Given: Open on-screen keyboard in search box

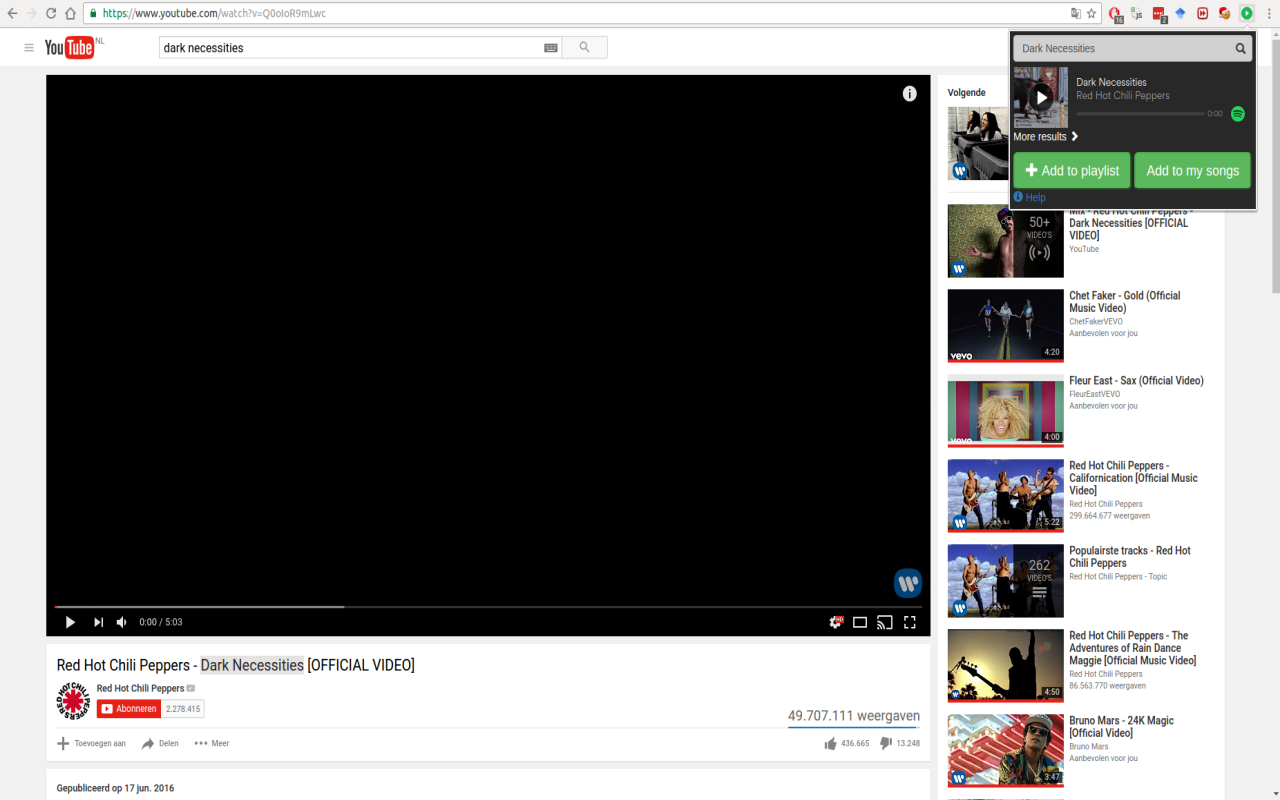Looking at the screenshot, I should [x=551, y=47].
